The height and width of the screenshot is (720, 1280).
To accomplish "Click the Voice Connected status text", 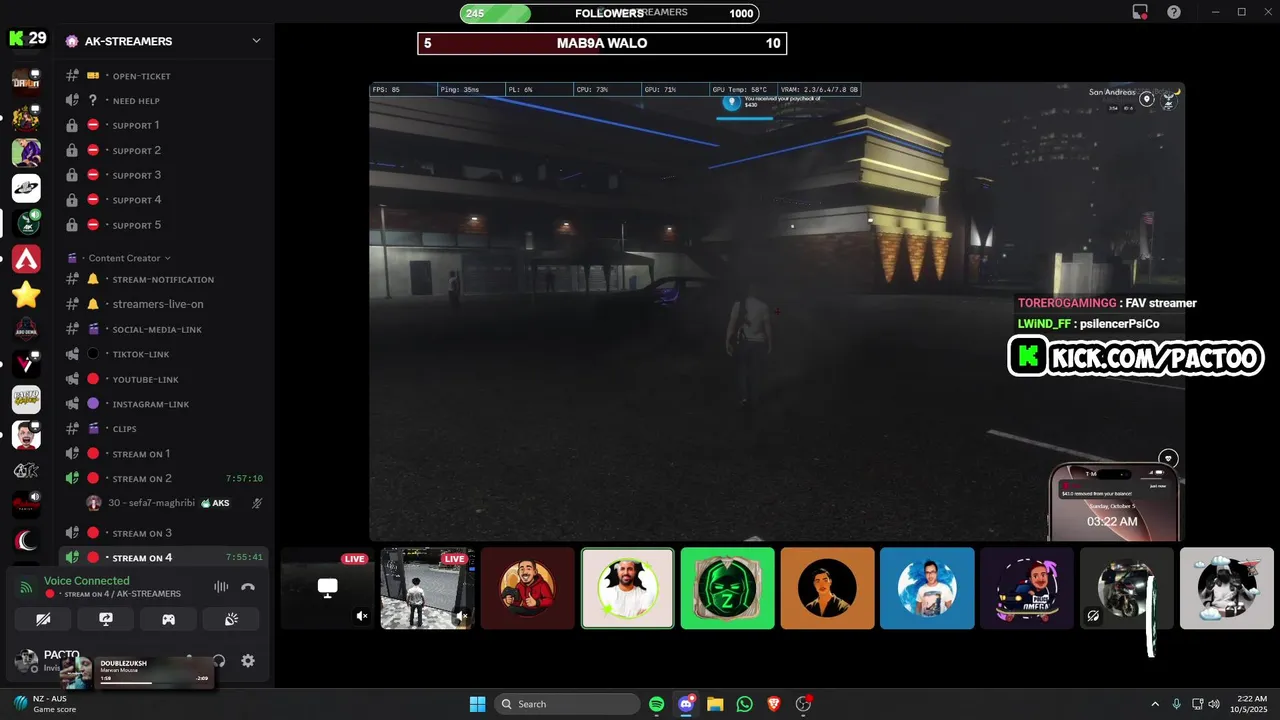I will coord(86,581).
